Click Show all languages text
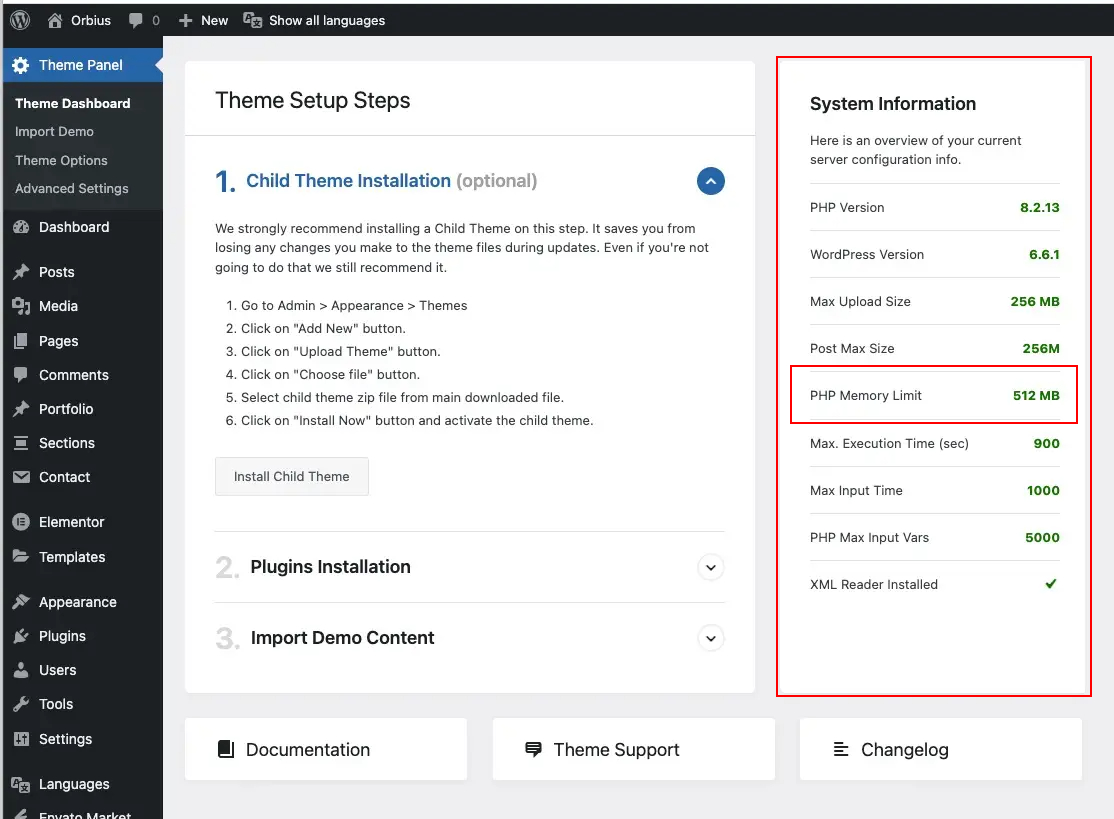 click(x=327, y=21)
